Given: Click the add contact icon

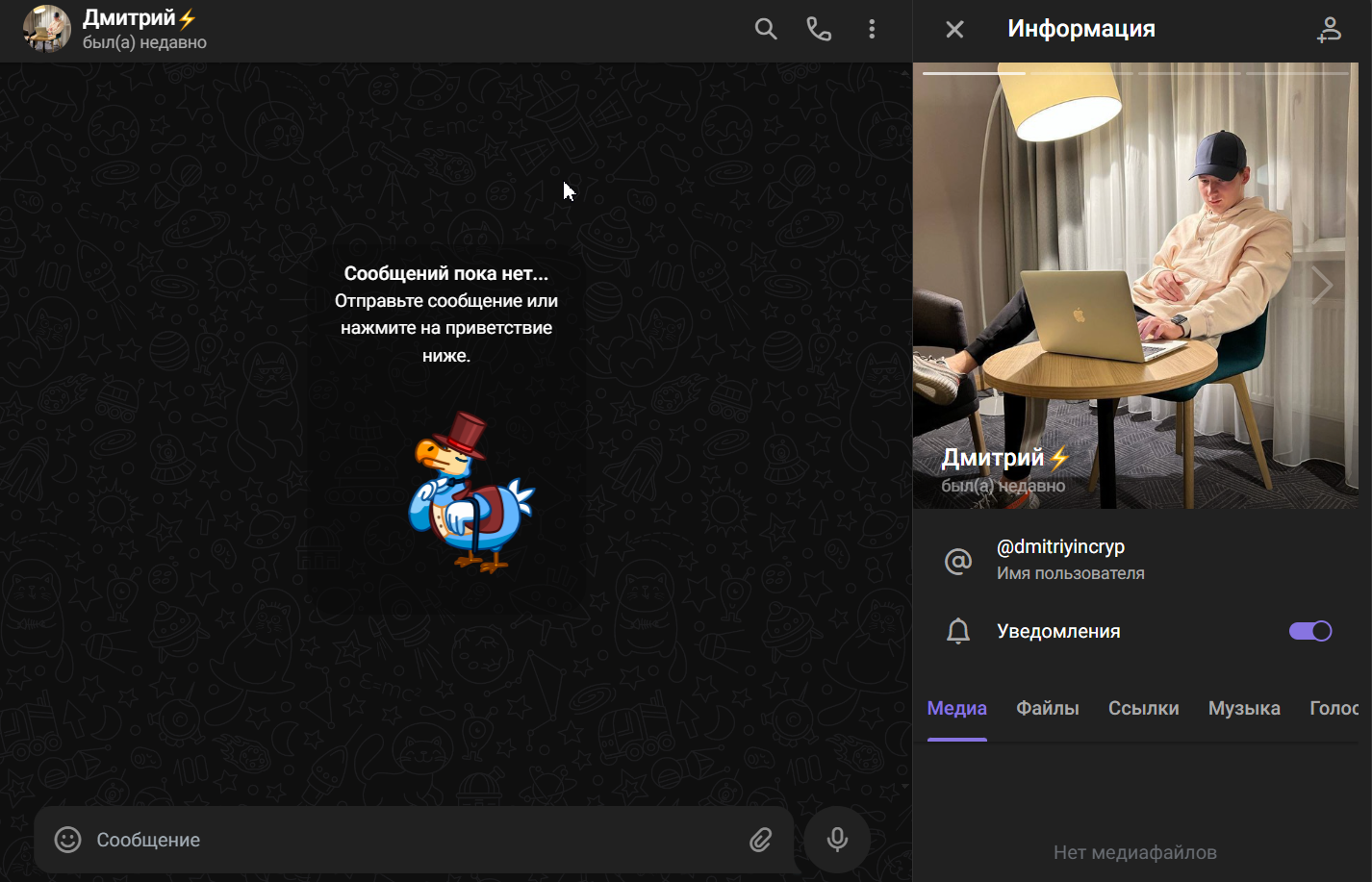Looking at the screenshot, I should pyautogui.click(x=1329, y=29).
